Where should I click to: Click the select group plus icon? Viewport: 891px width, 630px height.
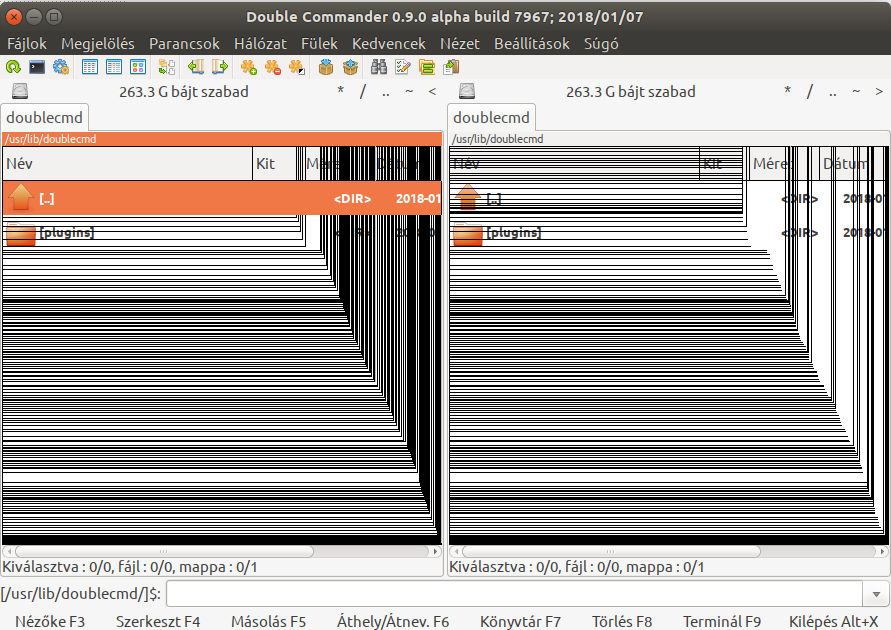249,67
